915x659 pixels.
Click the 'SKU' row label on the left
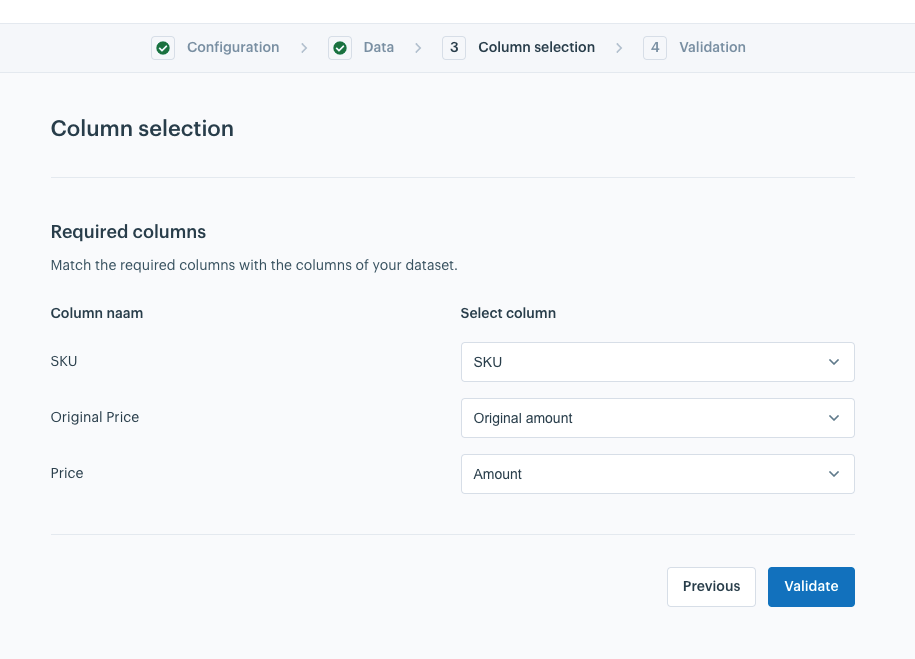[x=64, y=361]
